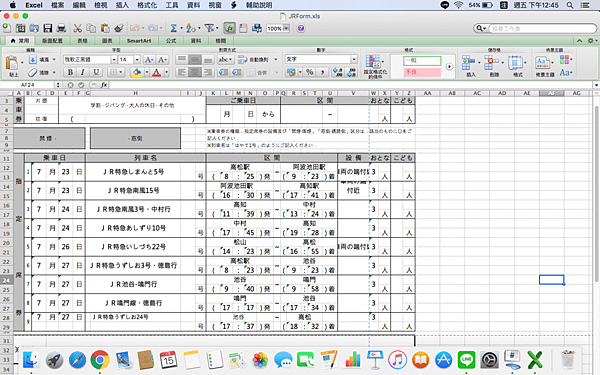Image resolution: width=600 pixels, height=375 pixels.
Task: Decrease font size with smaller A
Action: [x=163, y=59]
